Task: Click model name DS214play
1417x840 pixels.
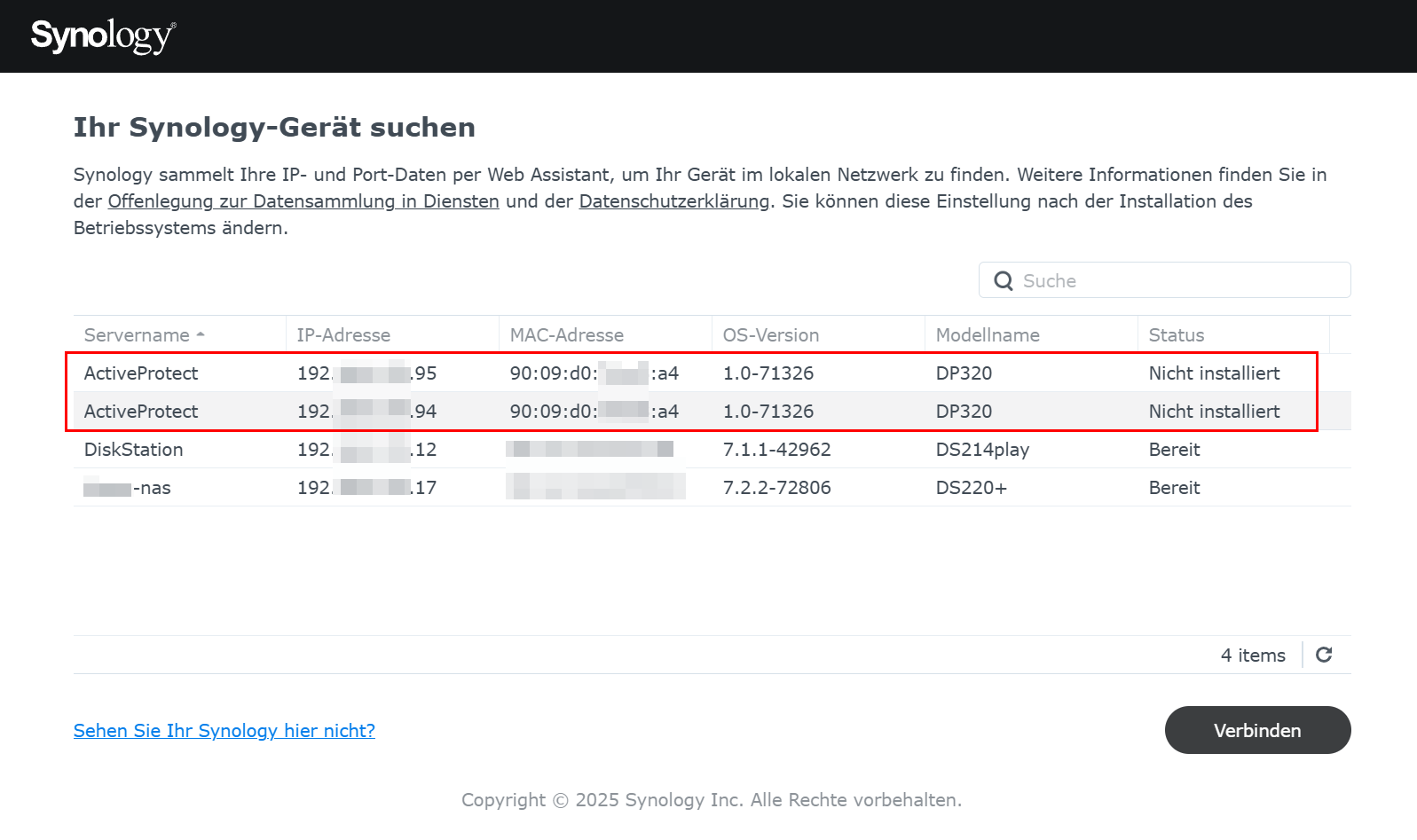Action: click(982, 450)
